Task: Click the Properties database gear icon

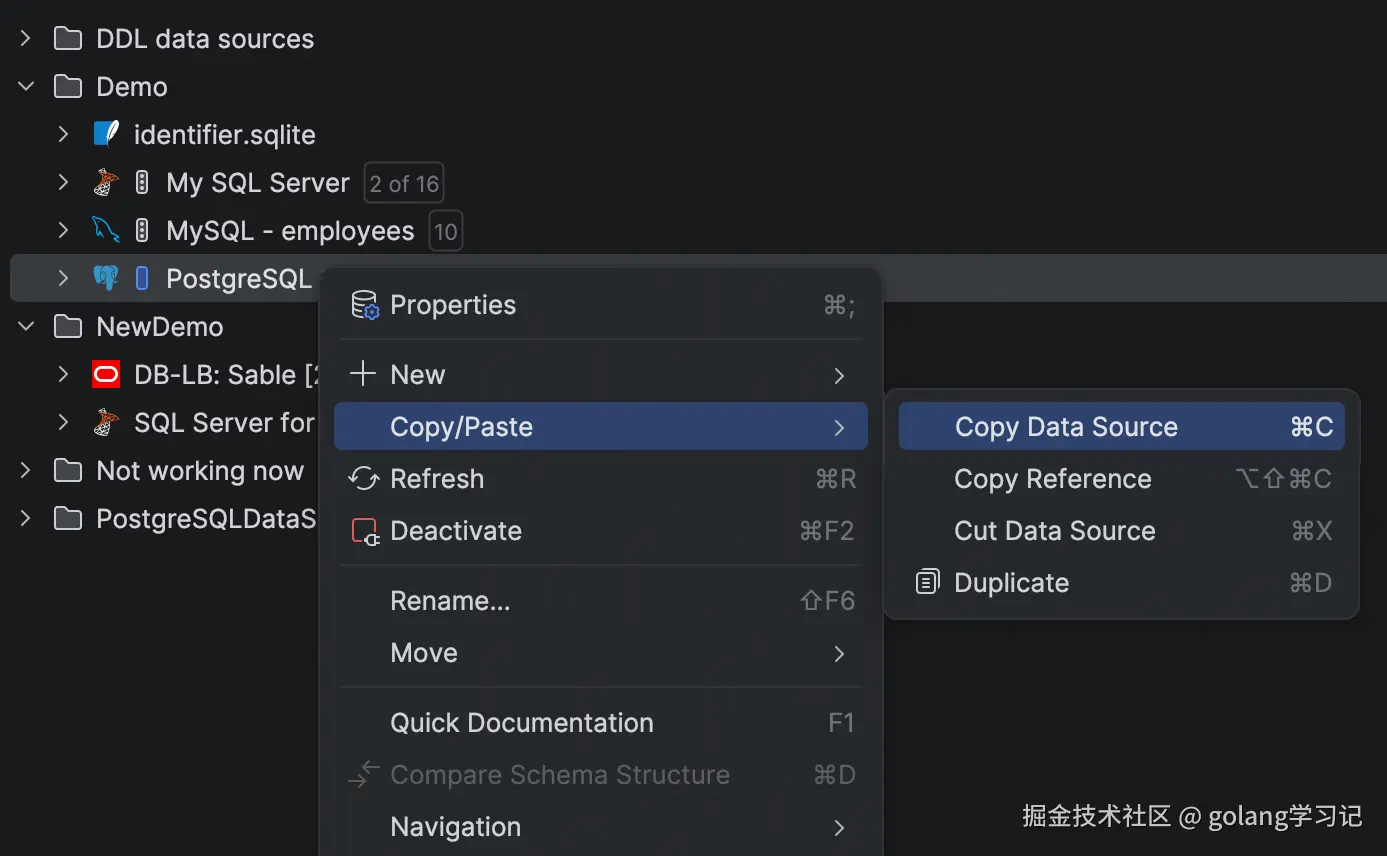Action: (x=365, y=305)
